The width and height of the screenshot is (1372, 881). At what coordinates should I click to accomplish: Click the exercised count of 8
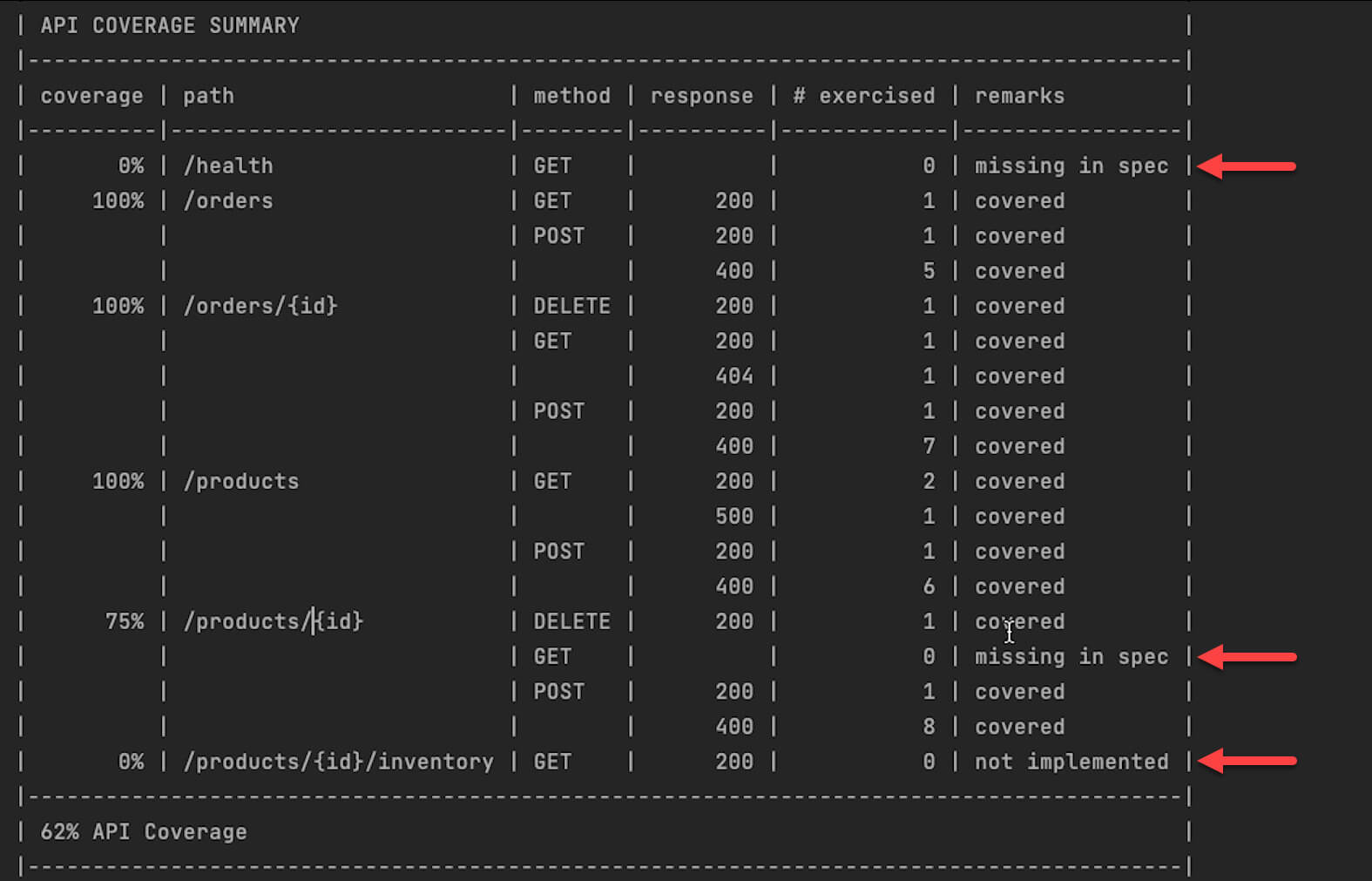tap(929, 727)
